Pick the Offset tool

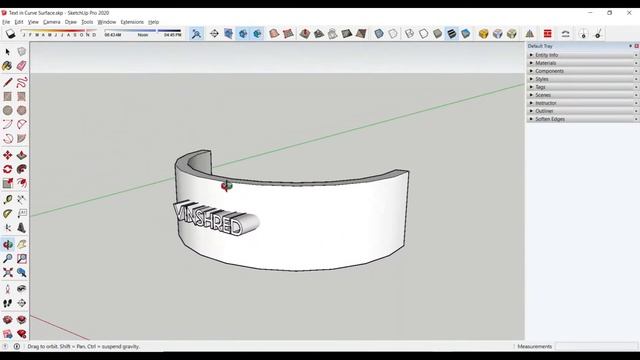pos(22,183)
